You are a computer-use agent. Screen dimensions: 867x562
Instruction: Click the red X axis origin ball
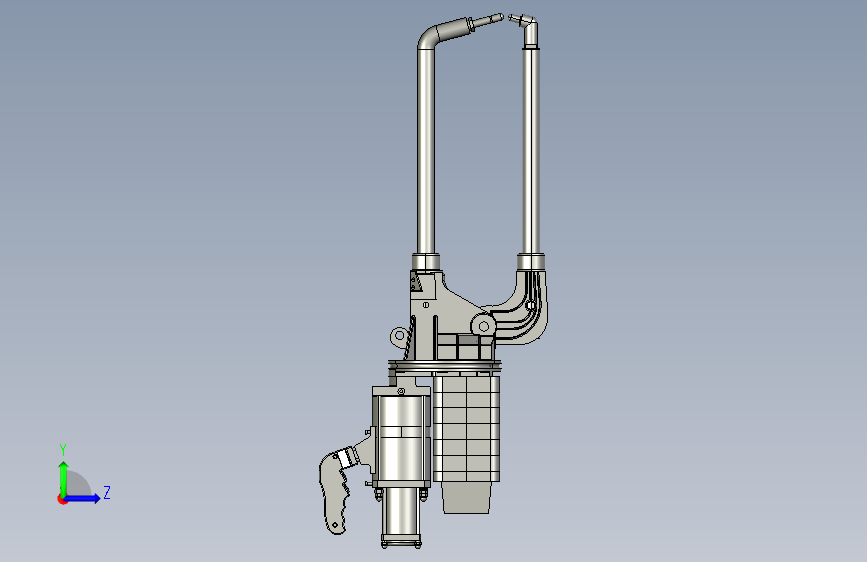62,499
